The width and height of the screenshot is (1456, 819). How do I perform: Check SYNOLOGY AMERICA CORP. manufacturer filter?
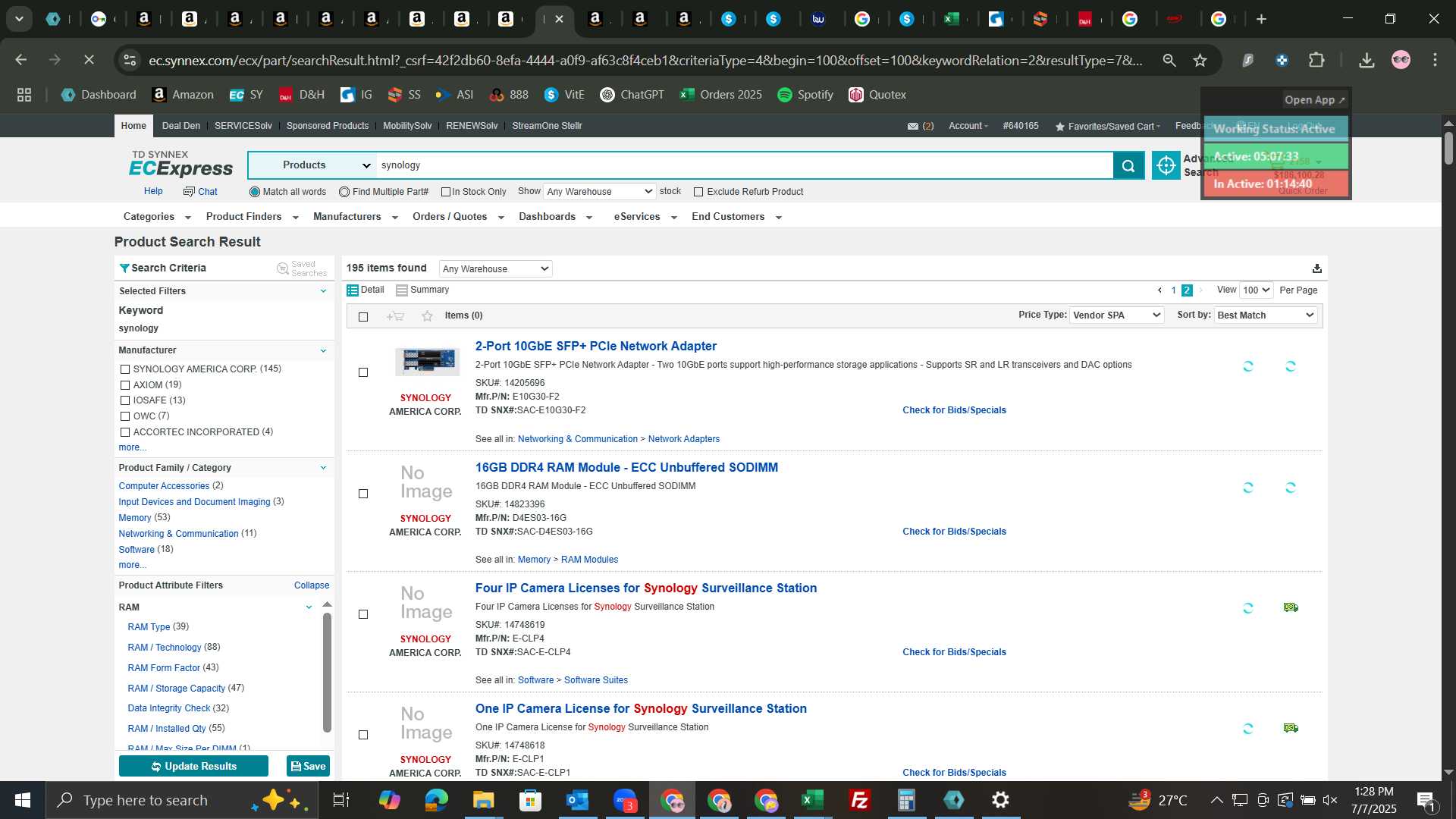(x=125, y=369)
